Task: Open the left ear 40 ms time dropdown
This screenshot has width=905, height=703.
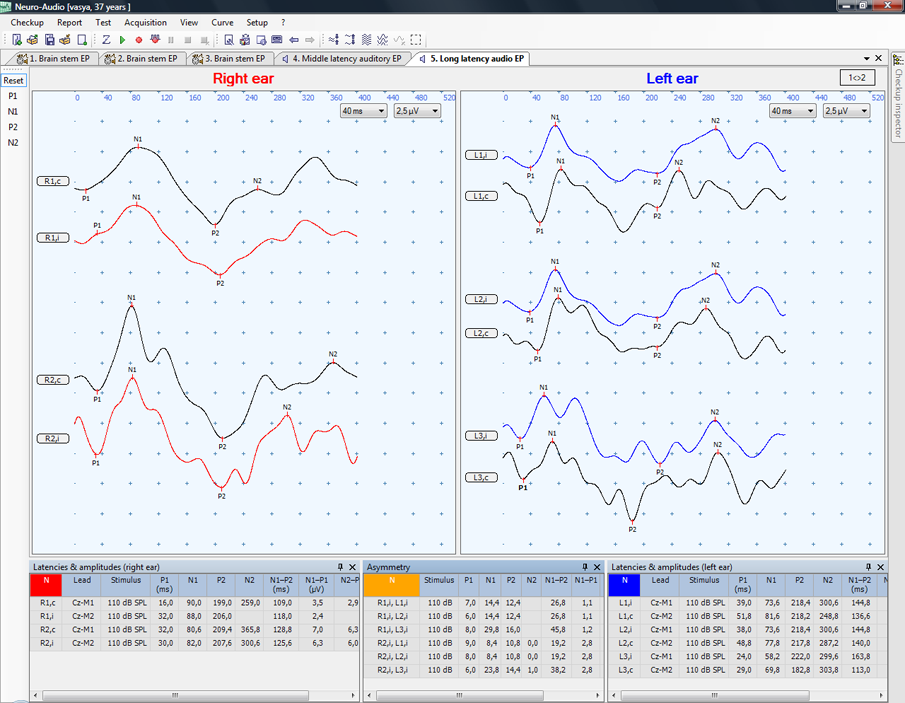Action: (x=792, y=111)
